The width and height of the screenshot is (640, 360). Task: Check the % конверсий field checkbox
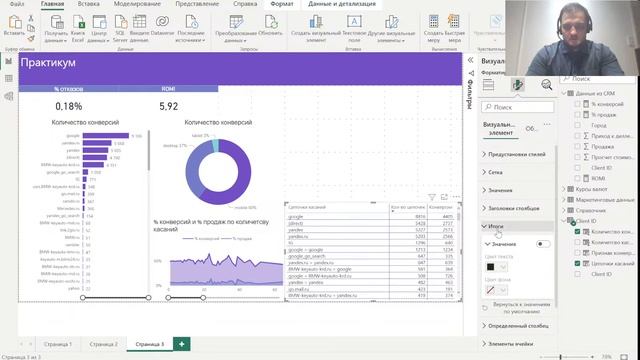577,104
